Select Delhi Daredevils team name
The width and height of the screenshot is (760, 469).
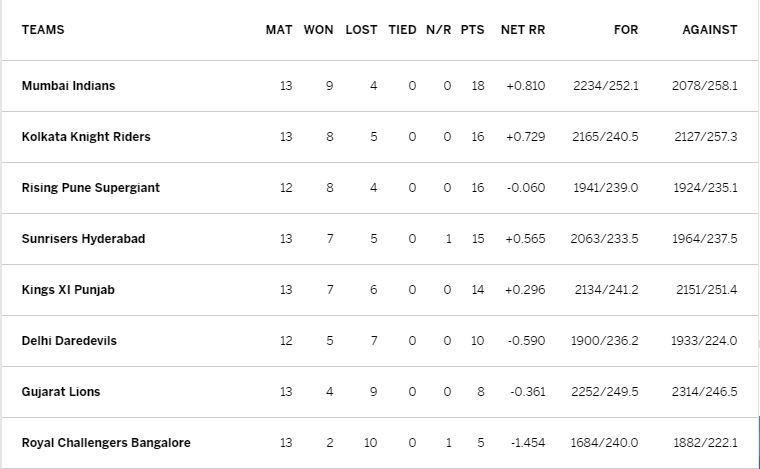coord(69,341)
